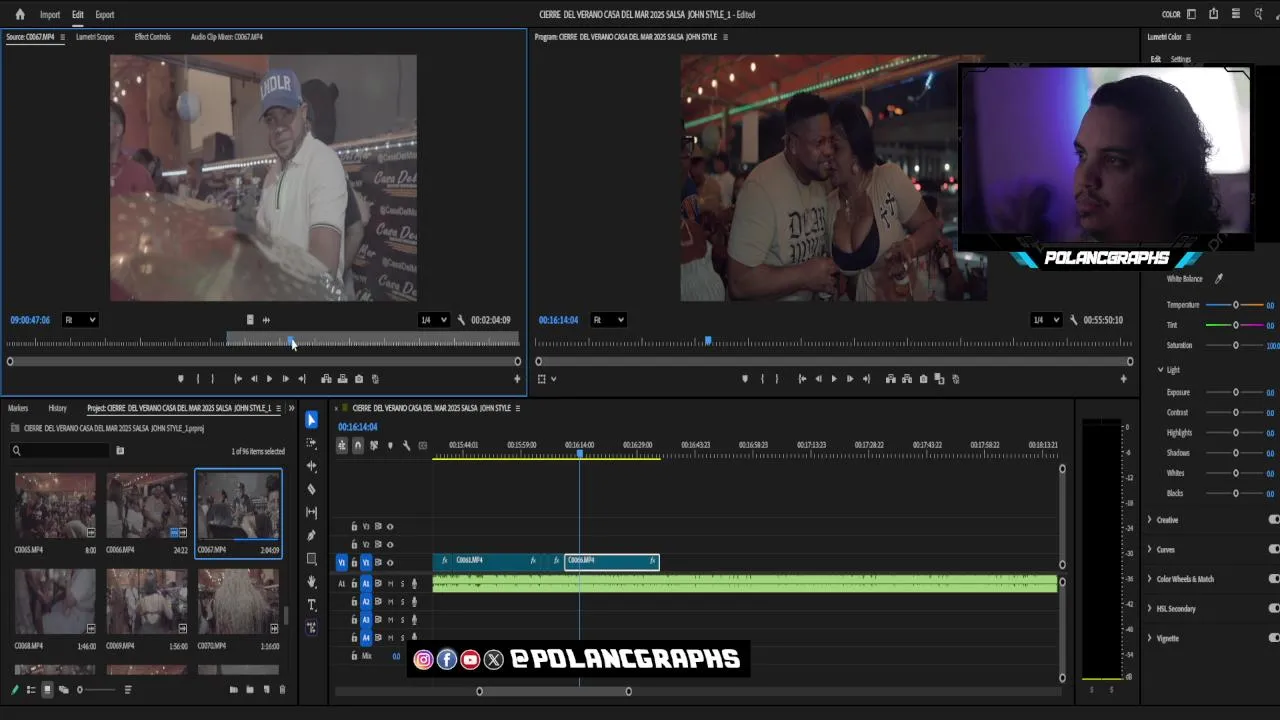Select the Selection tool arrow
Image resolution: width=1280 pixels, height=720 pixels.
pyautogui.click(x=311, y=420)
